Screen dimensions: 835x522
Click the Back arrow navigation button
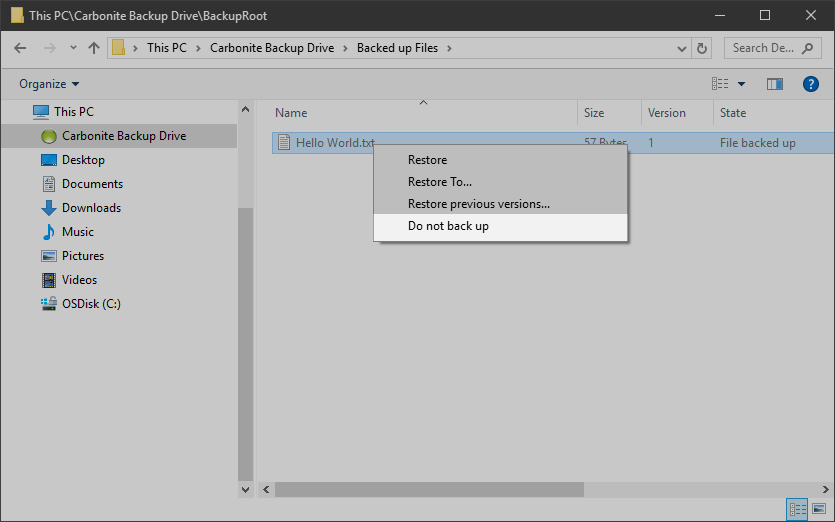pos(22,48)
